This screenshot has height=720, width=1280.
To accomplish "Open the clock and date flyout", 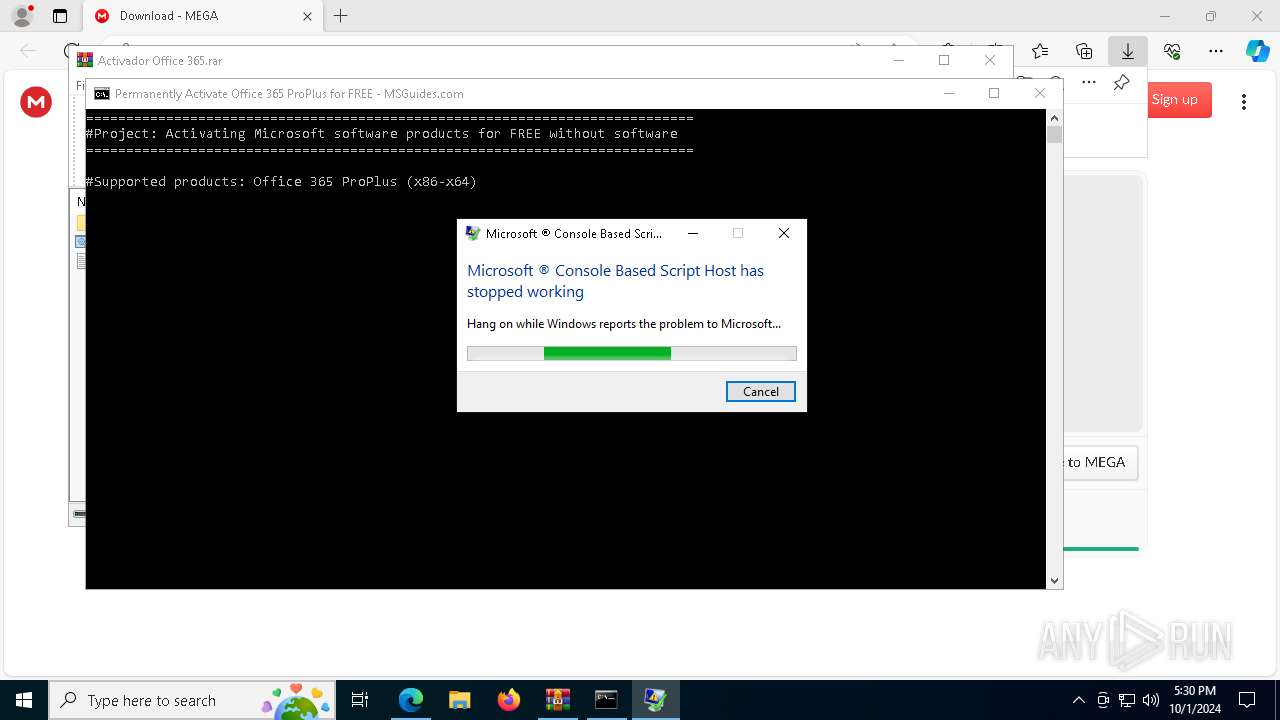I will click(1195, 700).
